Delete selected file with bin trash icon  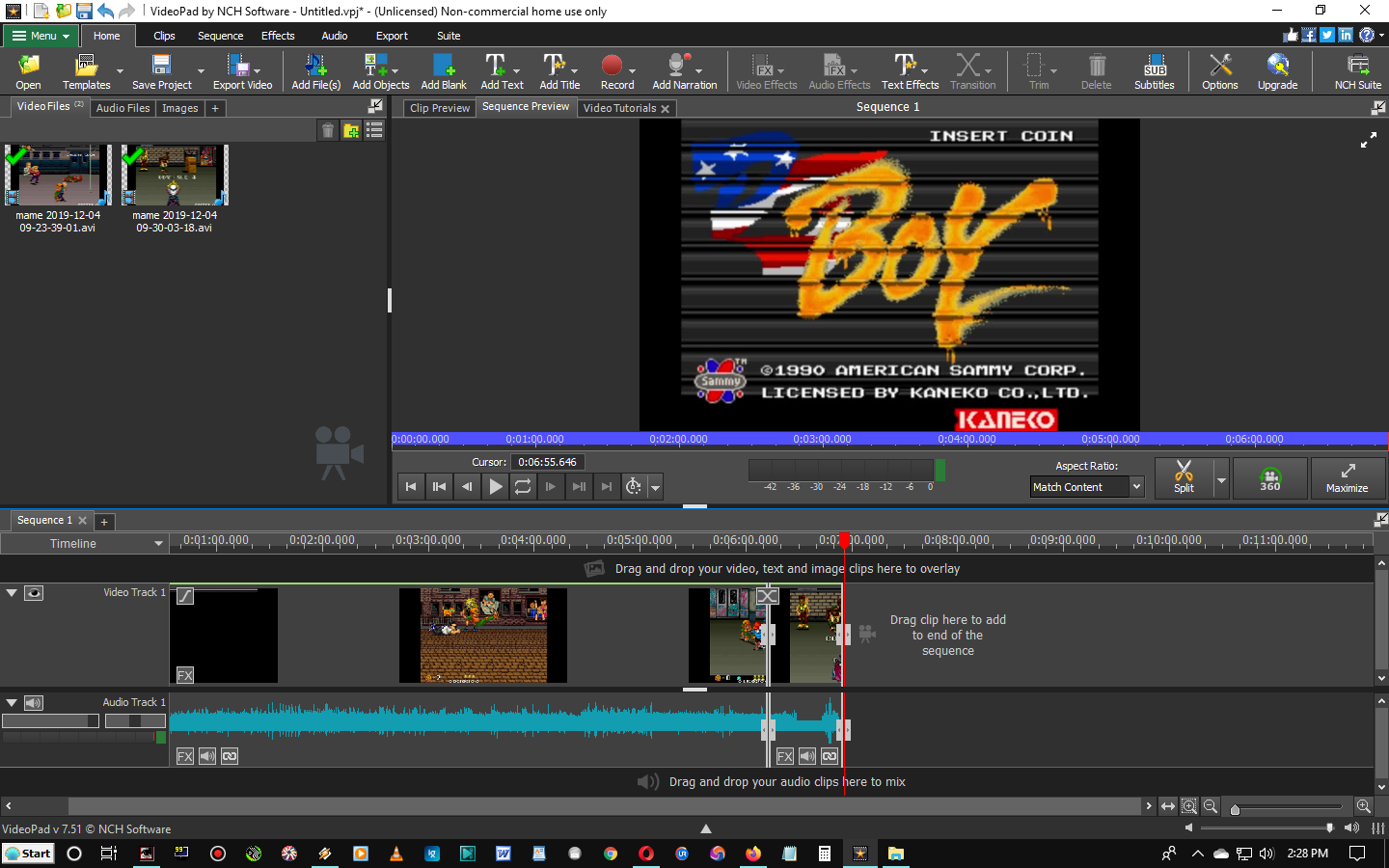(x=328, y=130)
